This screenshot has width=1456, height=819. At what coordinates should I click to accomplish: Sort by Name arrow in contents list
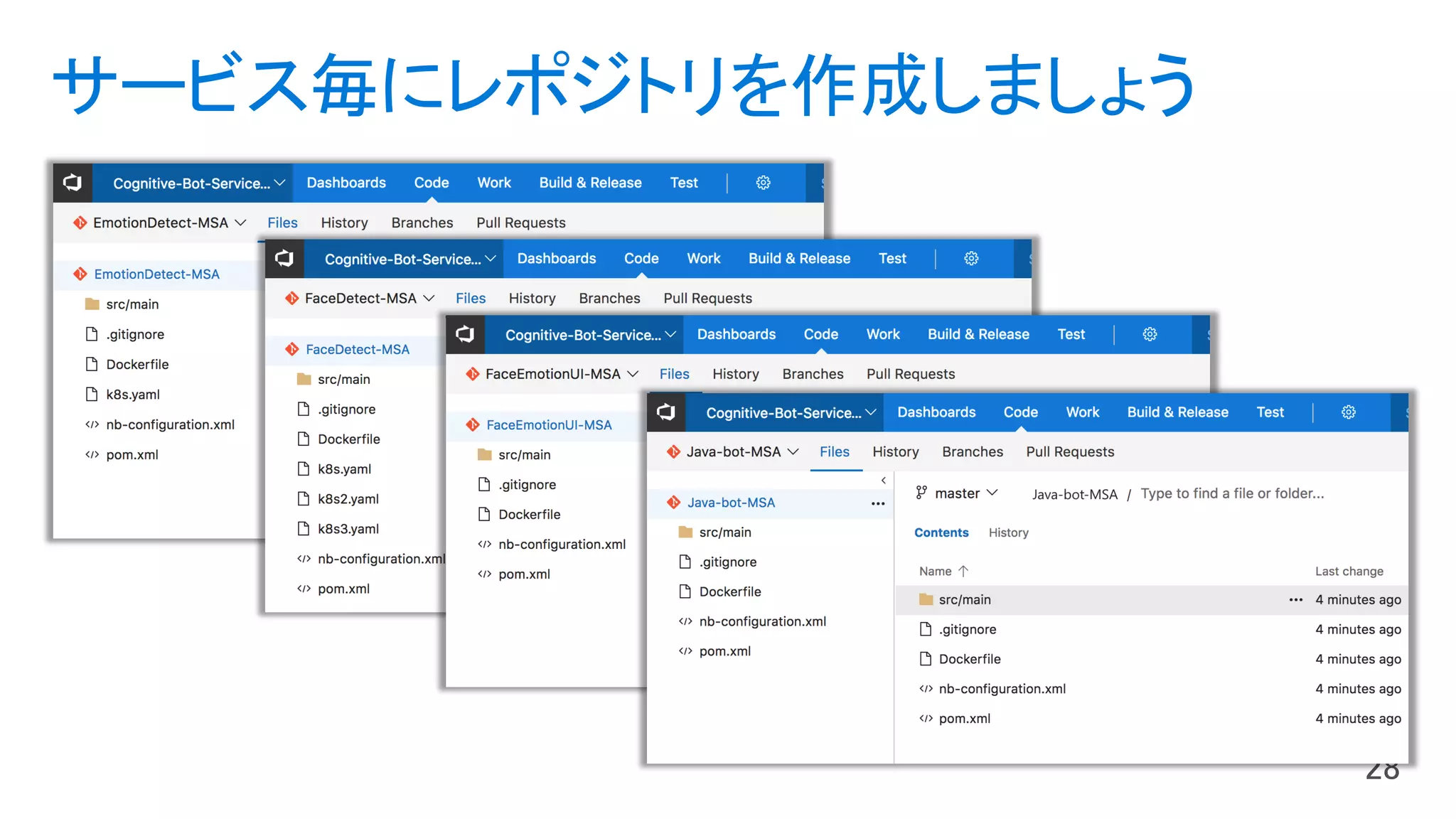click(963, 571)
